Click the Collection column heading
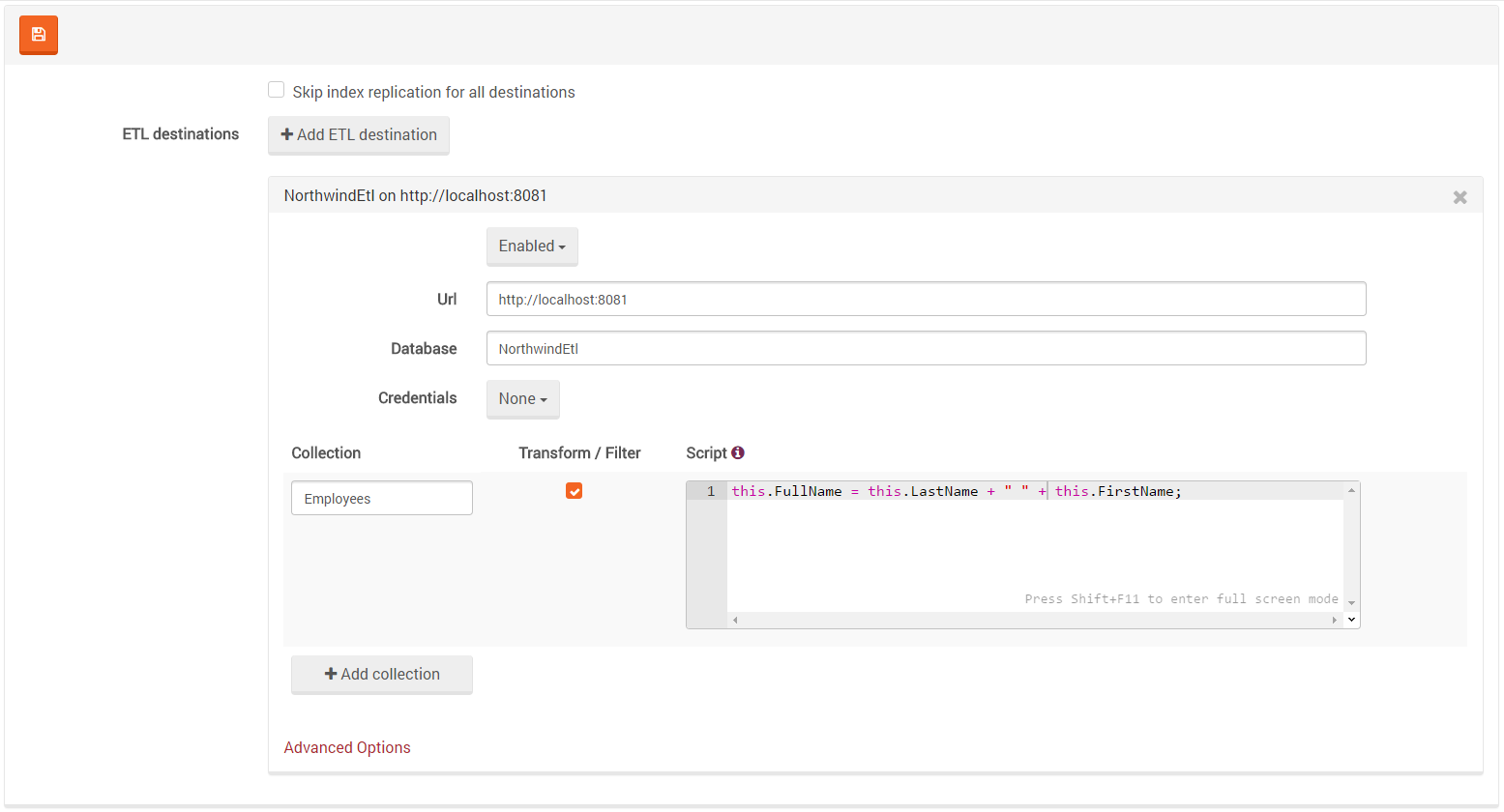Viewport: 1504px width, 812px height. (326, 453)
